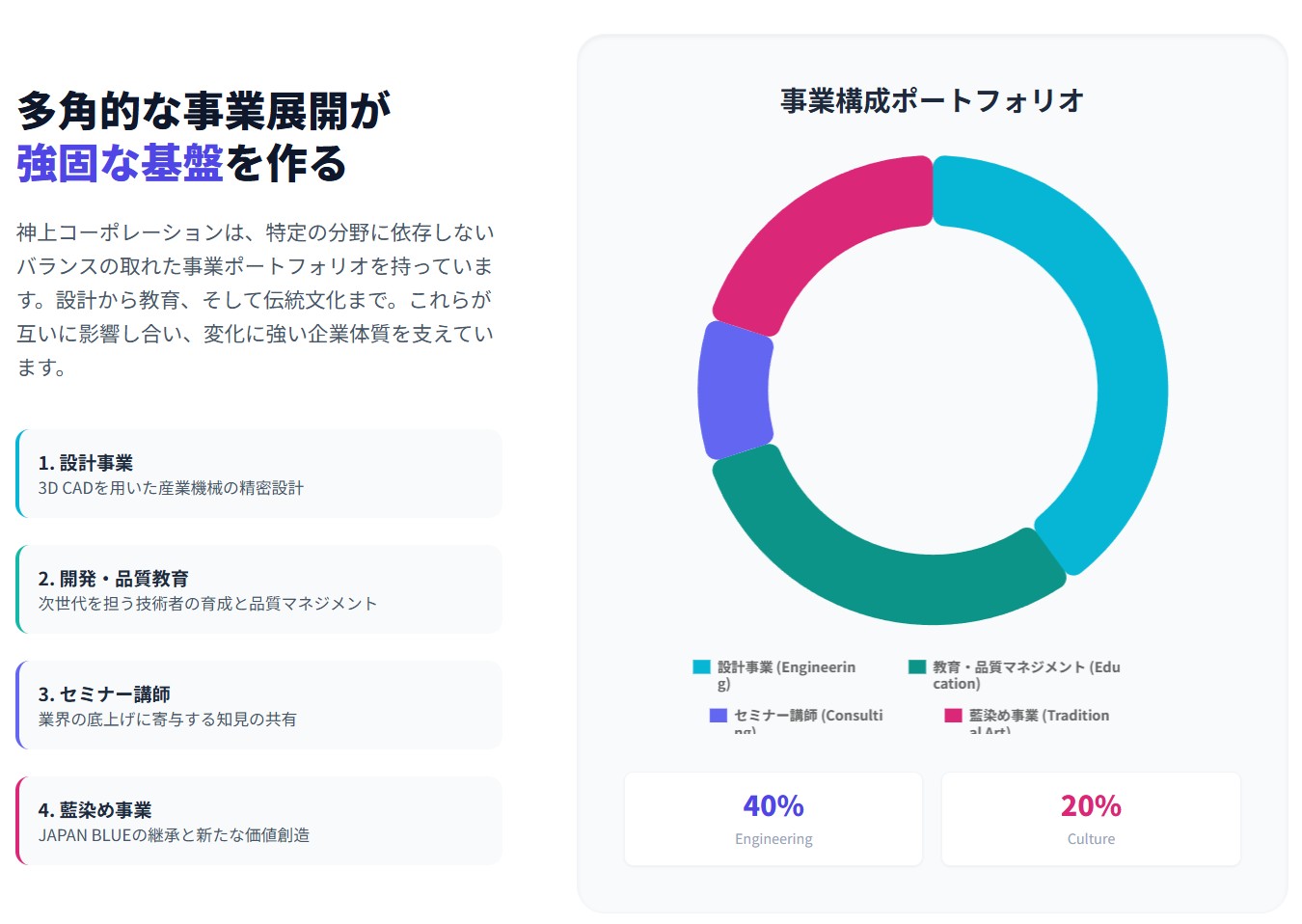Select the purple seminar segment of the donut
The width and height of the screenshot is (1302, 924).
coord(735,390)
